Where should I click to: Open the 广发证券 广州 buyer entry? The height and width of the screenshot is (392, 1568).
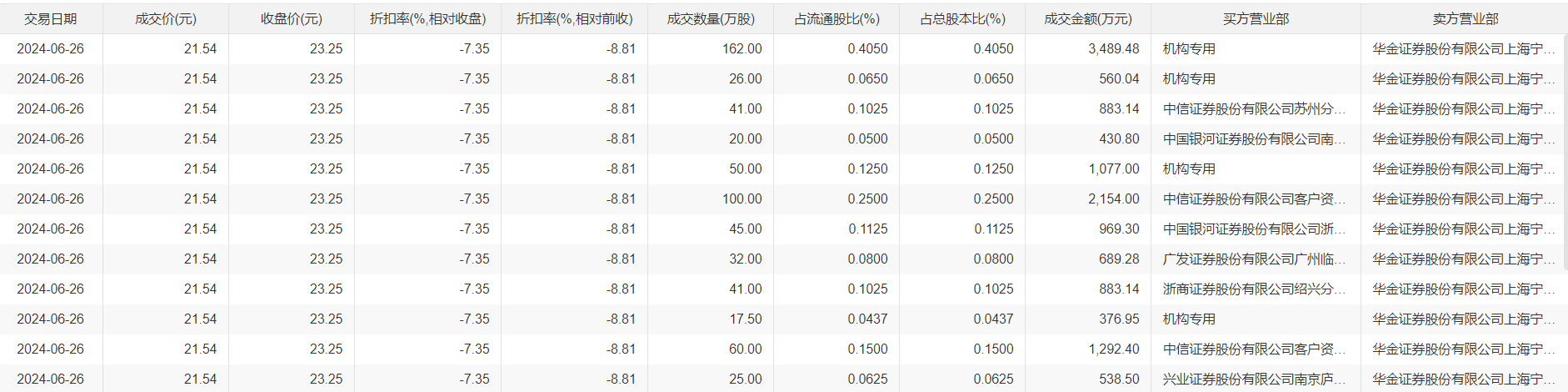[x=1254, y=259]
